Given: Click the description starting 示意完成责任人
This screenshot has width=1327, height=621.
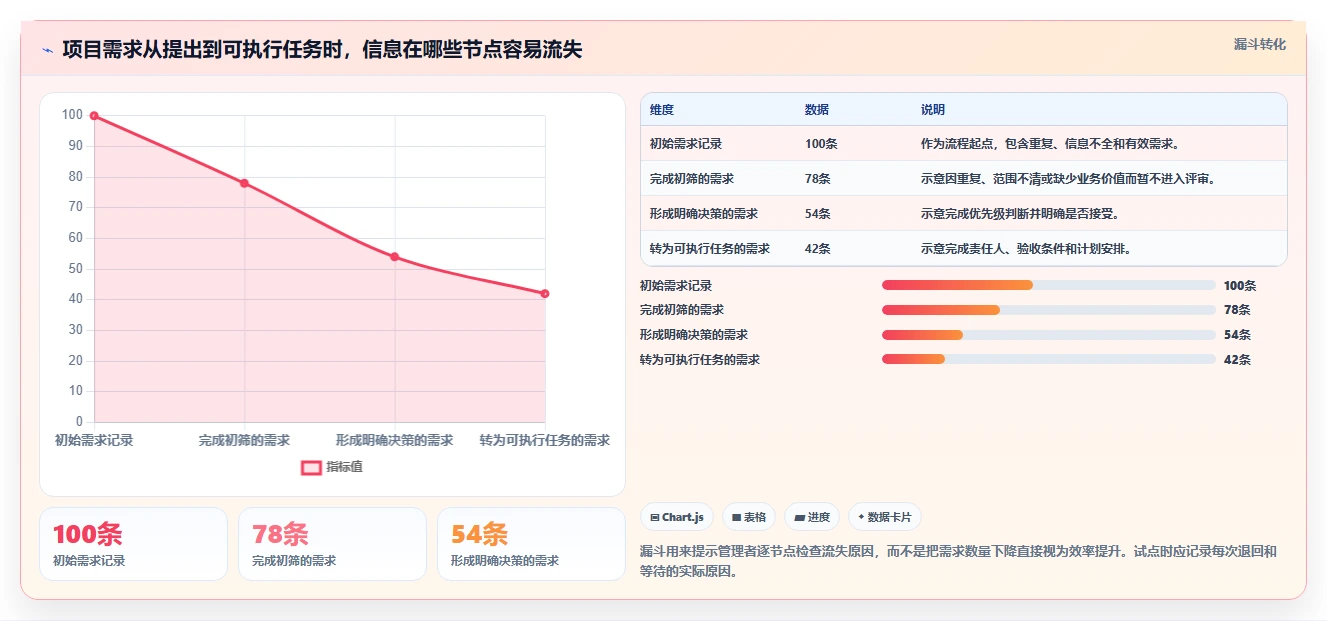Looking at the screenshot, I should (x=1026, y=249).
